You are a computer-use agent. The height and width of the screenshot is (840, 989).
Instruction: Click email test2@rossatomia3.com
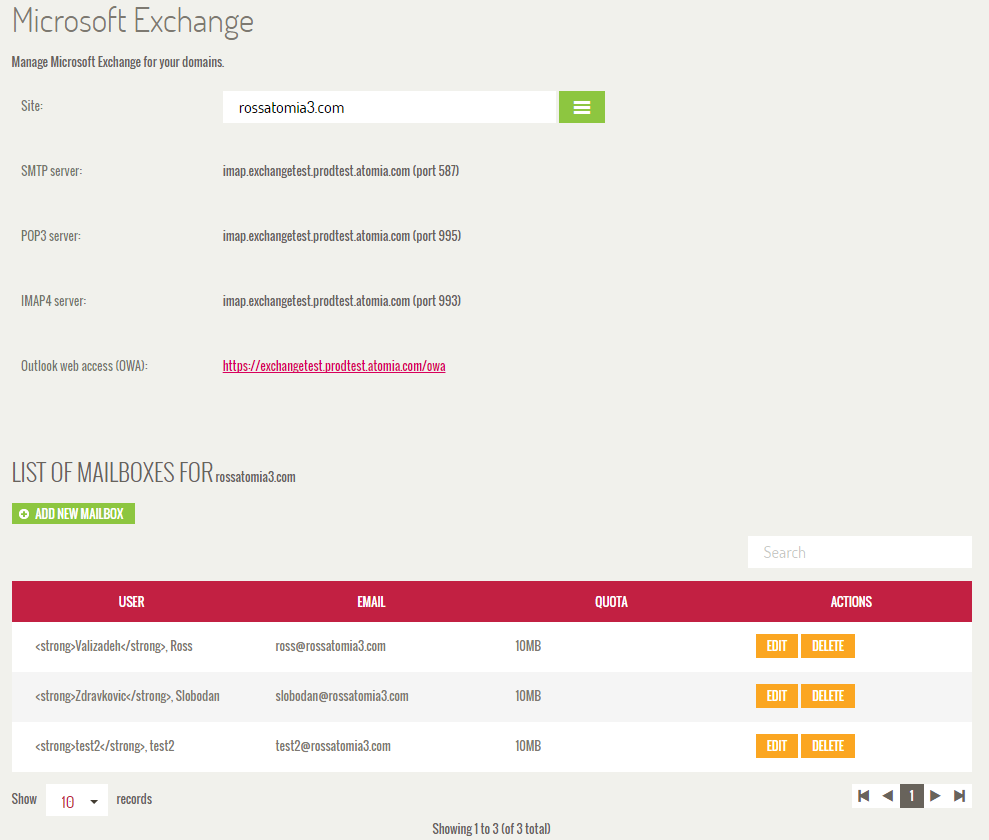[x=333, y=745]
